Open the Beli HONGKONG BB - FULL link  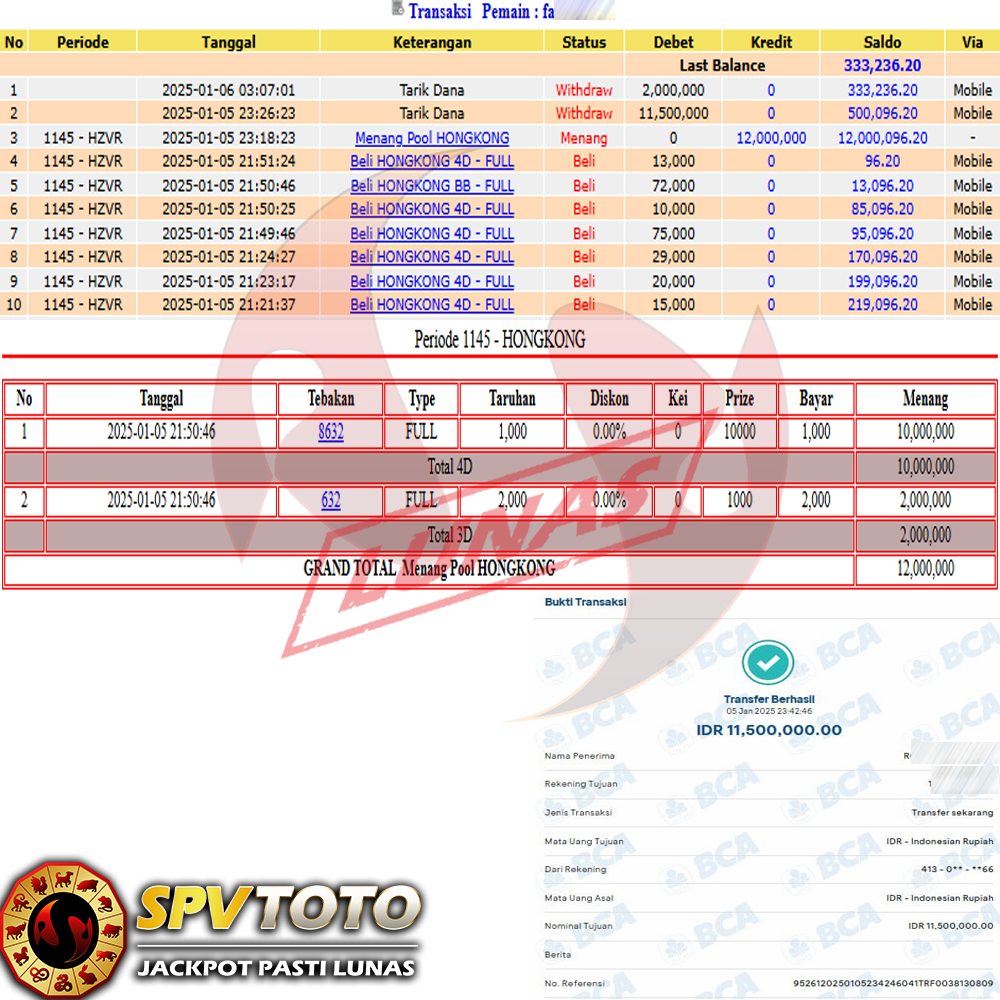point(432,186)
